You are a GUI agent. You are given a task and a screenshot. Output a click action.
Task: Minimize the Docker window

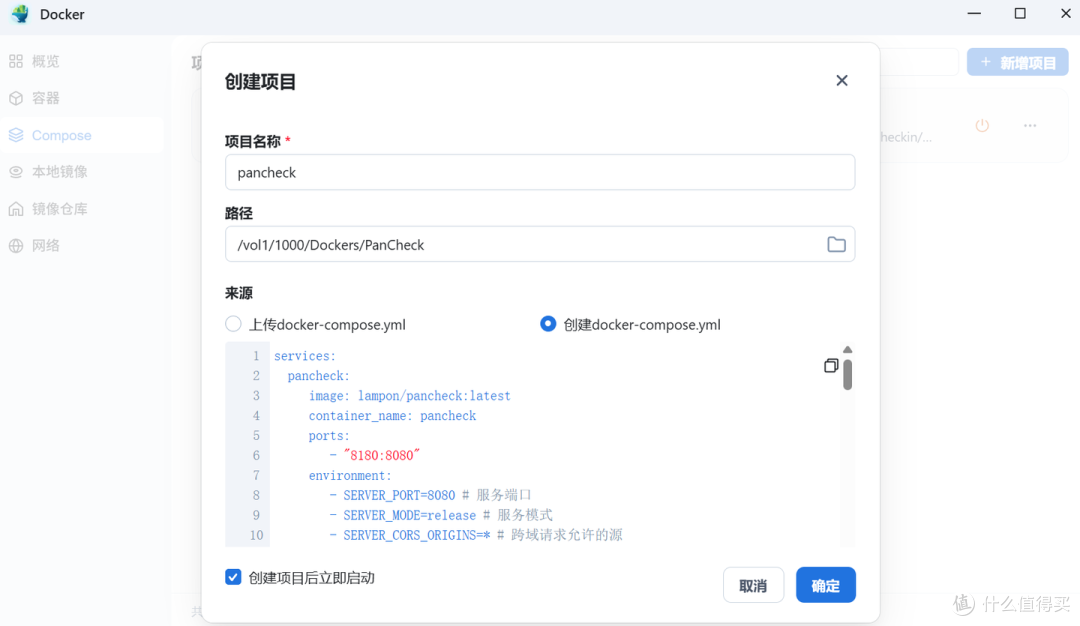coord(974,14)
